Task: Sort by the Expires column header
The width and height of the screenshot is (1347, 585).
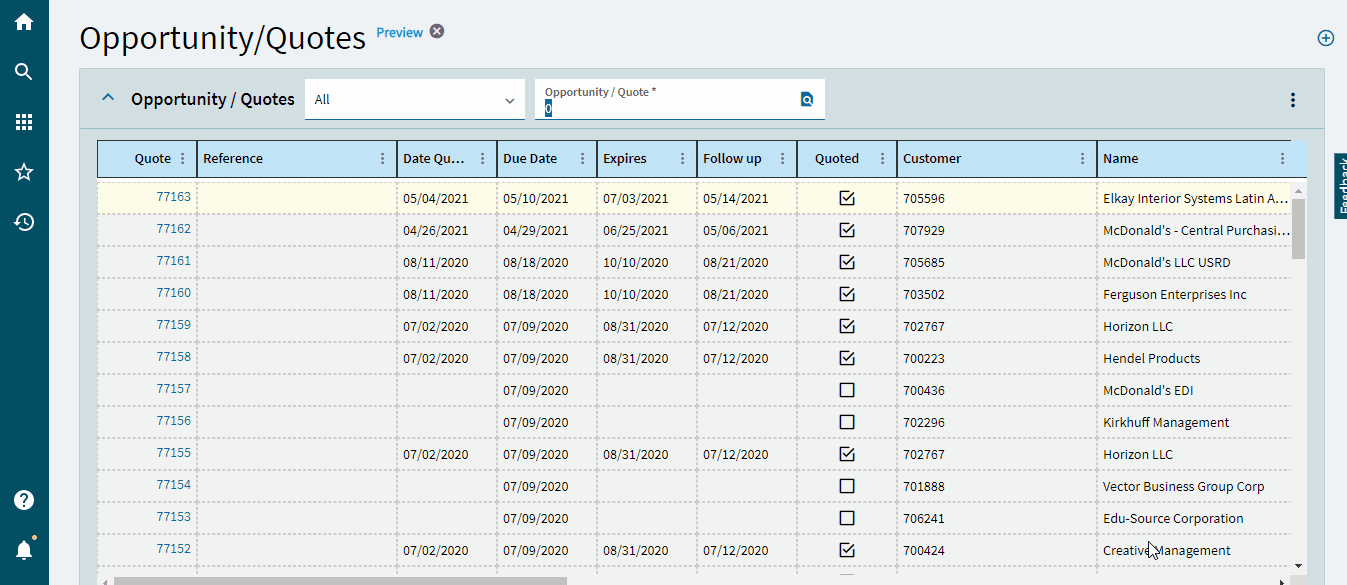Action: pos(625,158)
